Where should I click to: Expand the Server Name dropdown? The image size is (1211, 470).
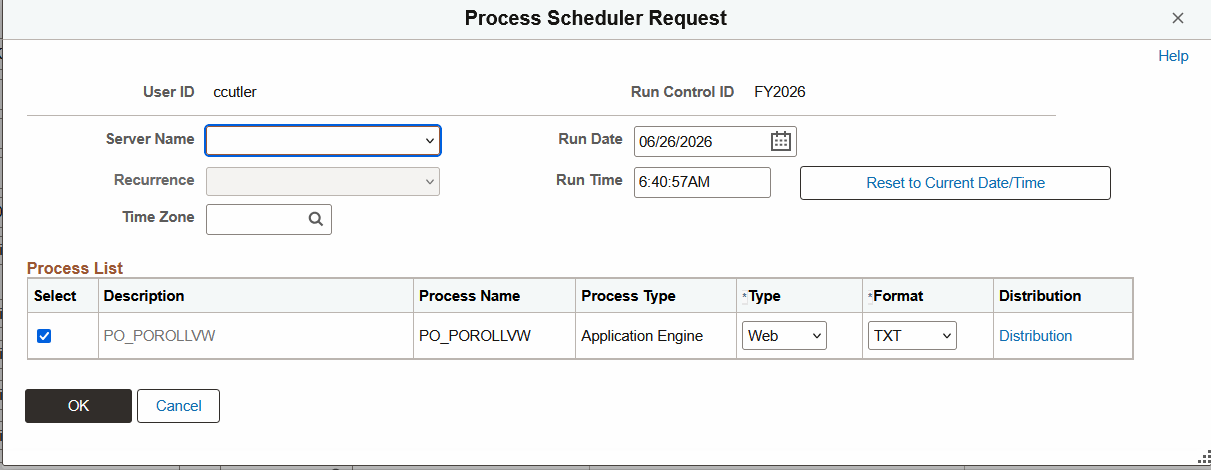(x=323, y=140)
